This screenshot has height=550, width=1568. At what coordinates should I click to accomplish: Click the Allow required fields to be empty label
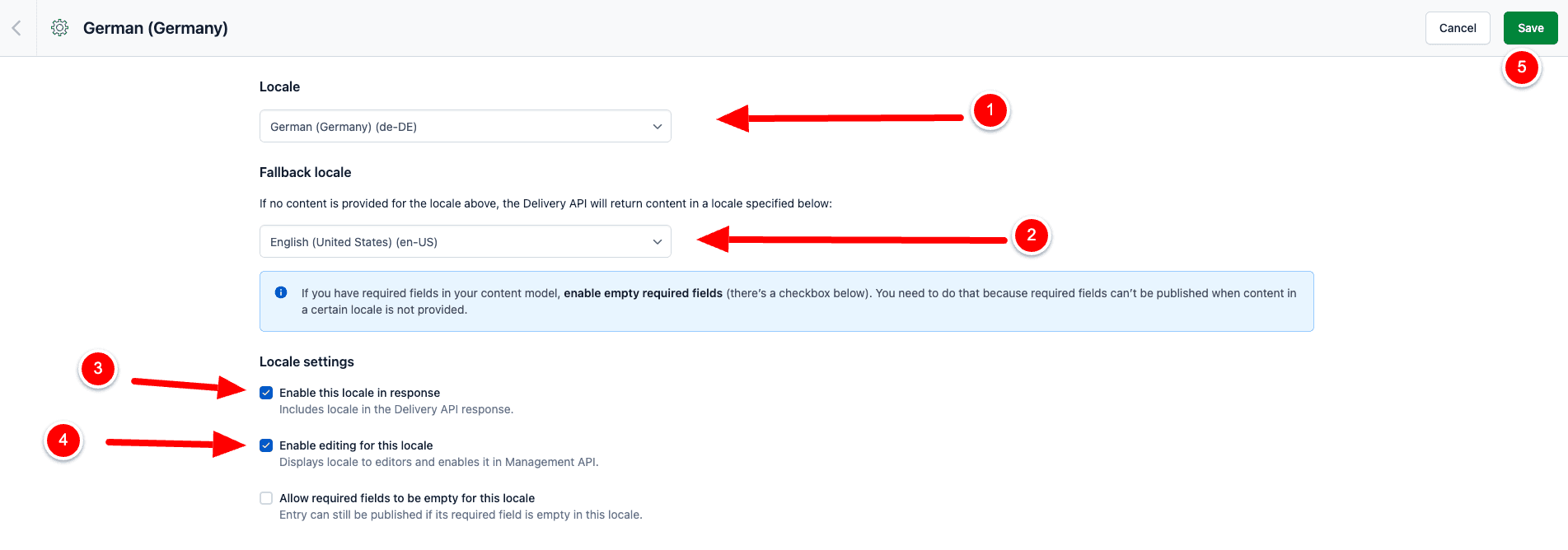coord(407,498)
